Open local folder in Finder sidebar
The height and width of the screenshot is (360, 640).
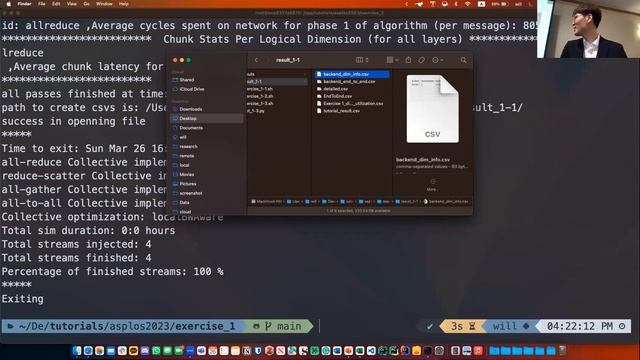[184, 165]
